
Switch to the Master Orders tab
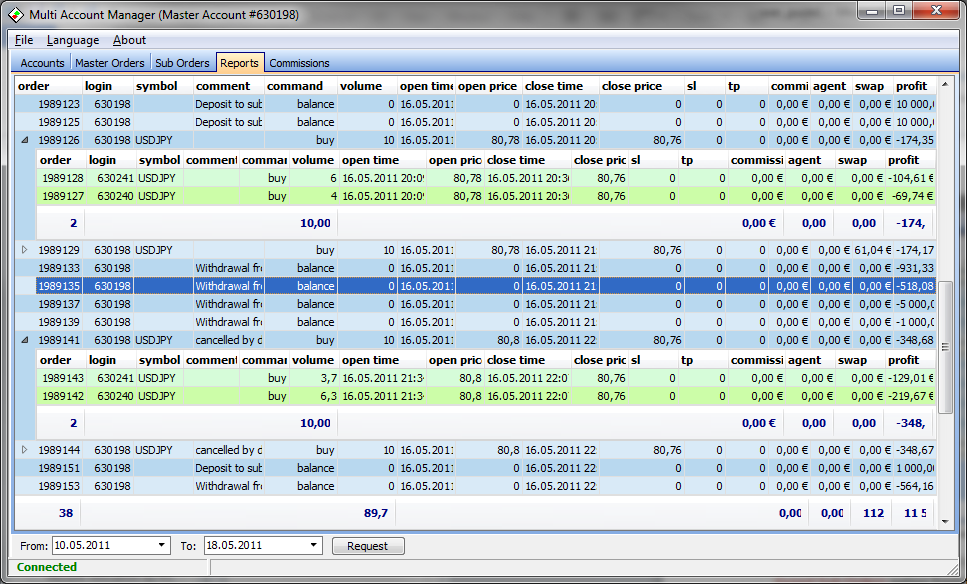pyautogui.click(x=110, y=62)
